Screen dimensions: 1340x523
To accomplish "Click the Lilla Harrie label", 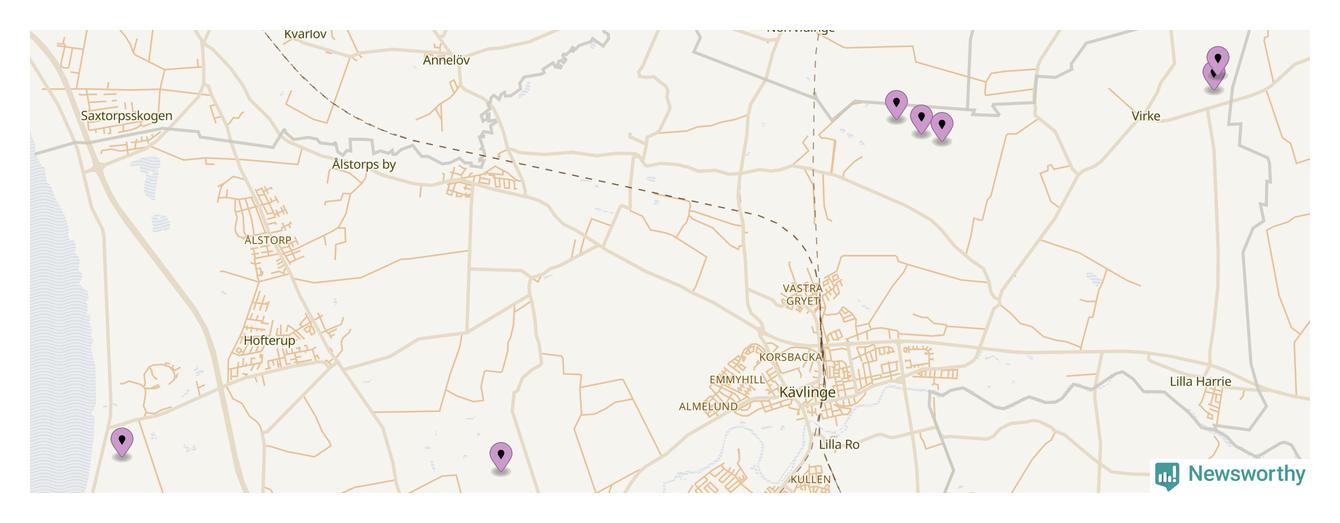I will [1200, 381].
